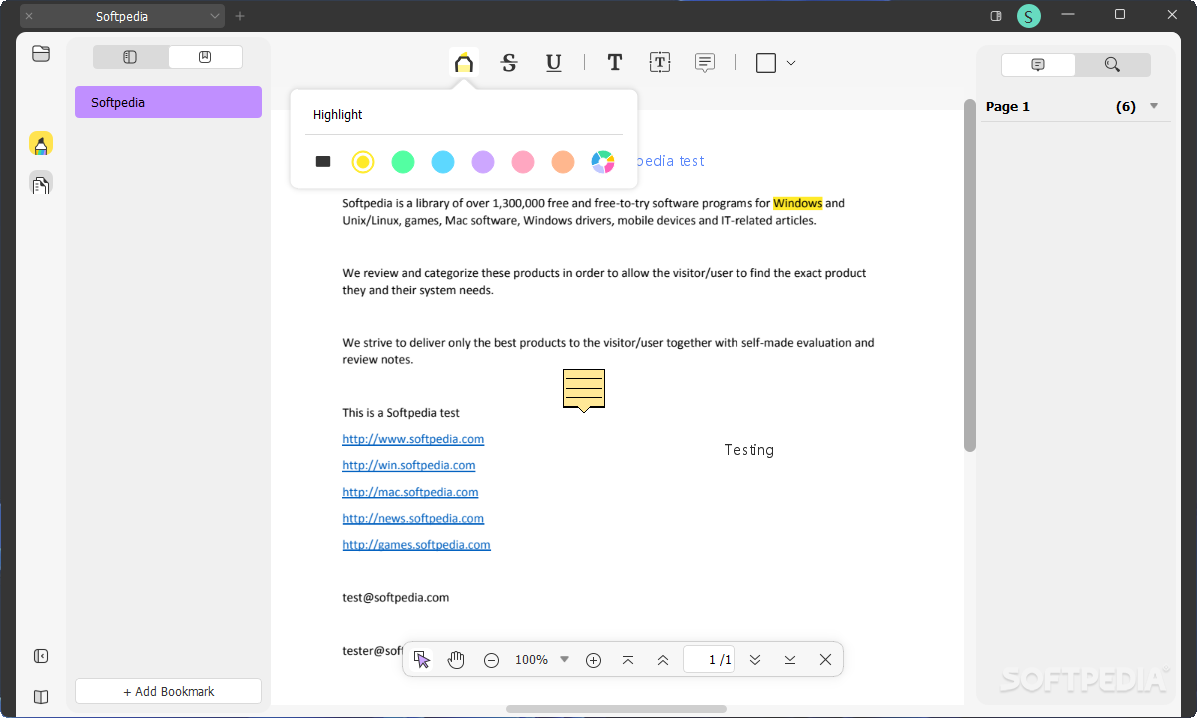
Task: Zoom out with the minus button
Action: (492, 660)
